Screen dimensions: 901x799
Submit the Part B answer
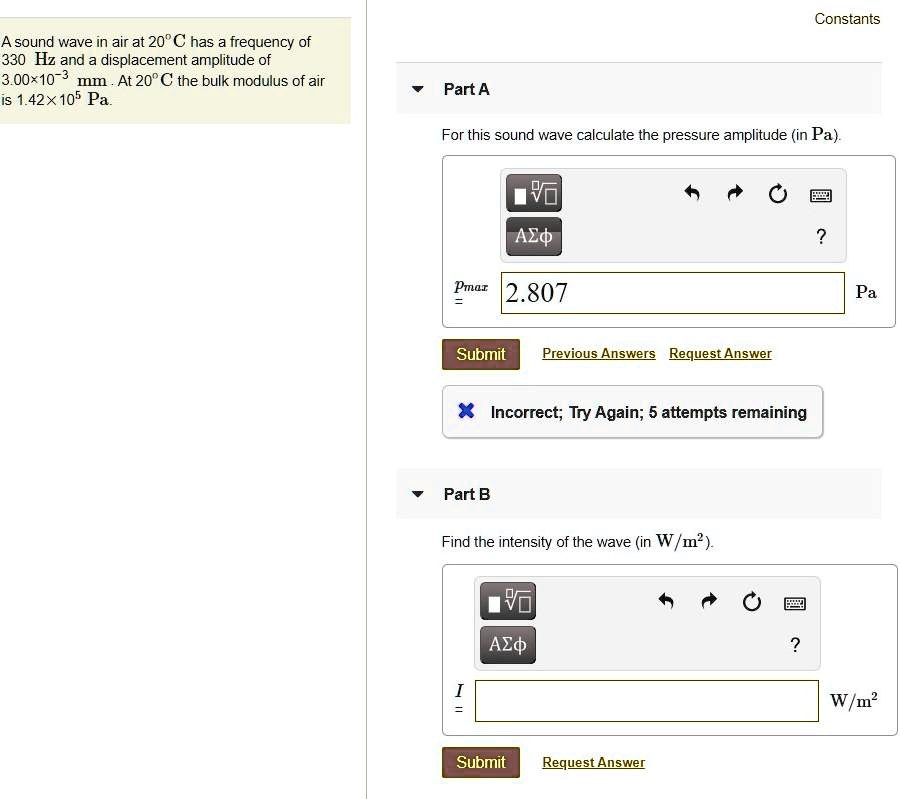point(480,762)
